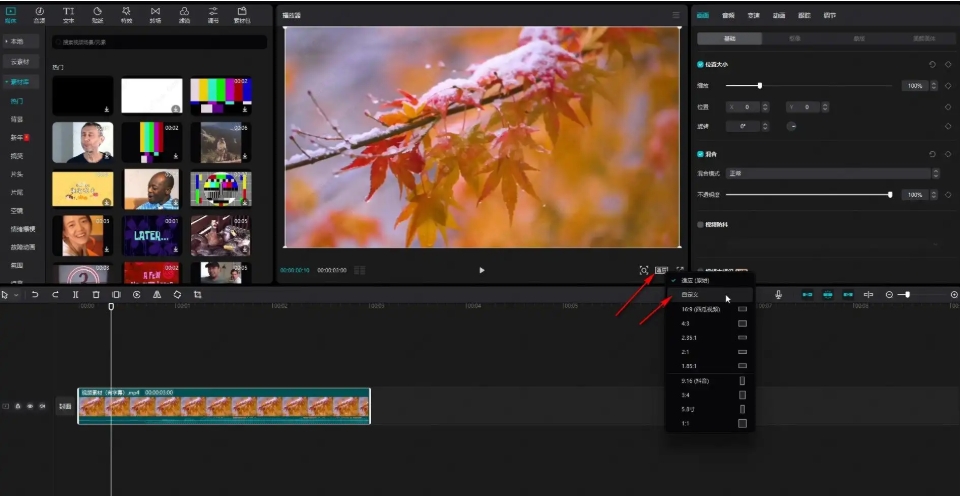
Task: Enable the 视频防抖 stabilization checkbox
Action: [x=700, y=225]
